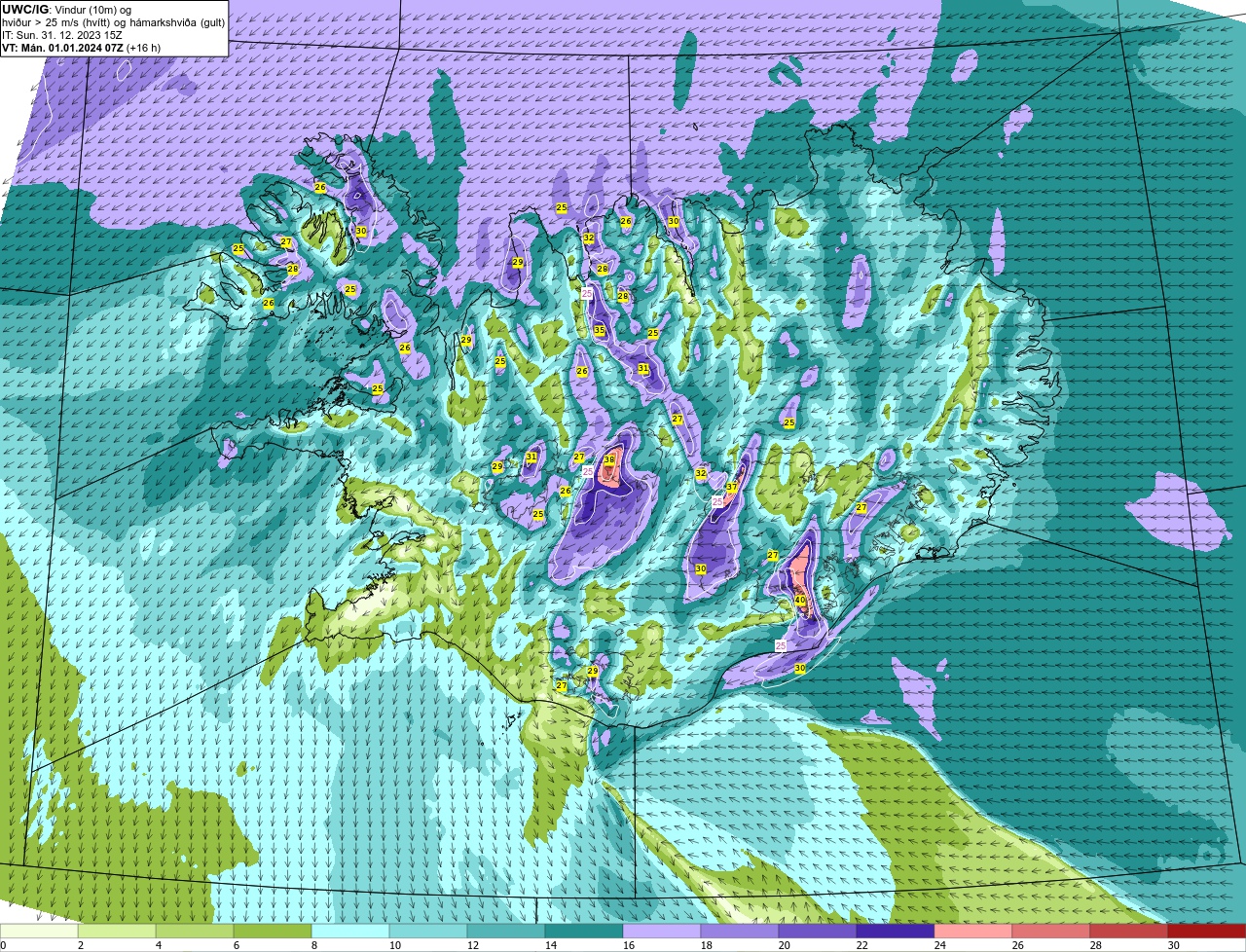Image resolution: width=1246 pixels, height=952 pixels.
Task: Select the 20–22 m/s violet legend swatch
Action: (818, 931)
